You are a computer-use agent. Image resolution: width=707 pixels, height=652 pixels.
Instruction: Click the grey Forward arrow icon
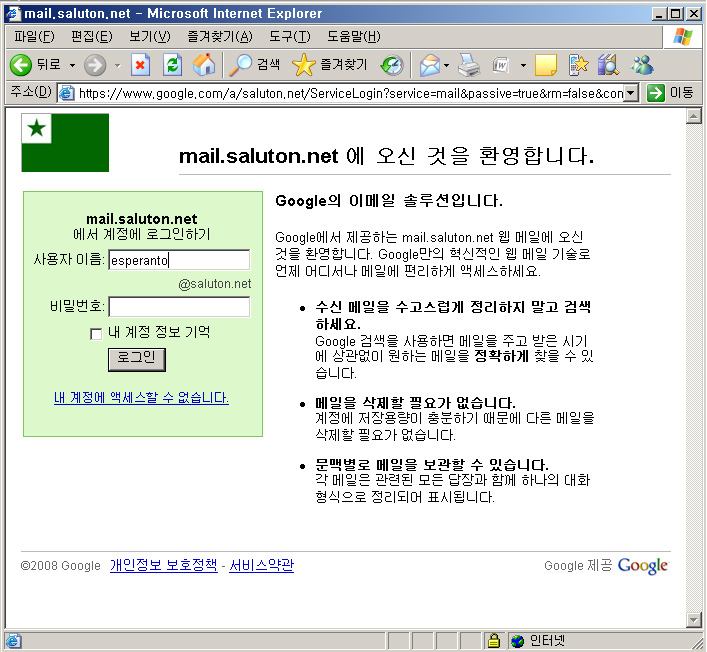(x=95, y=65)
